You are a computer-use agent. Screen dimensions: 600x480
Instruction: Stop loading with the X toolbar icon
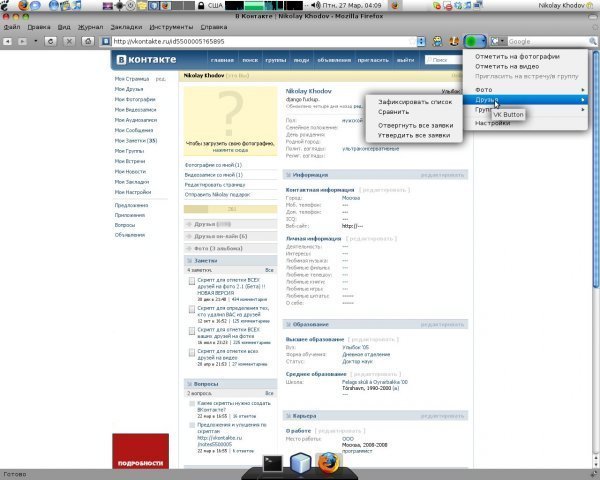[x=69, y=41]
